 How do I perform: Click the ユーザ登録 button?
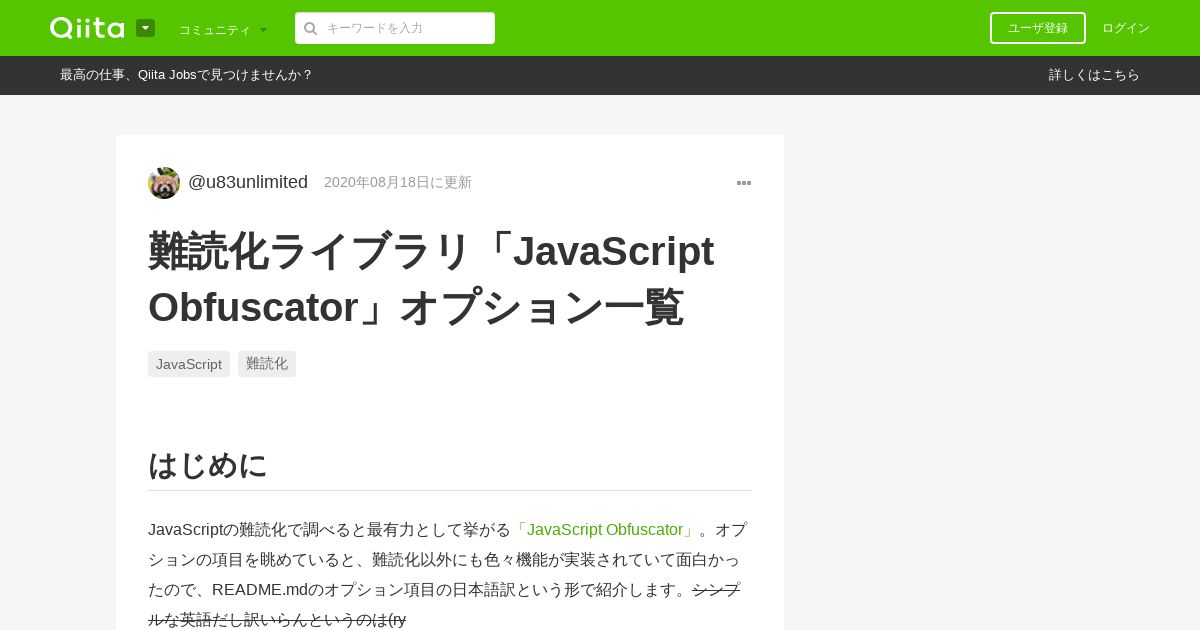pos(1038,28)
